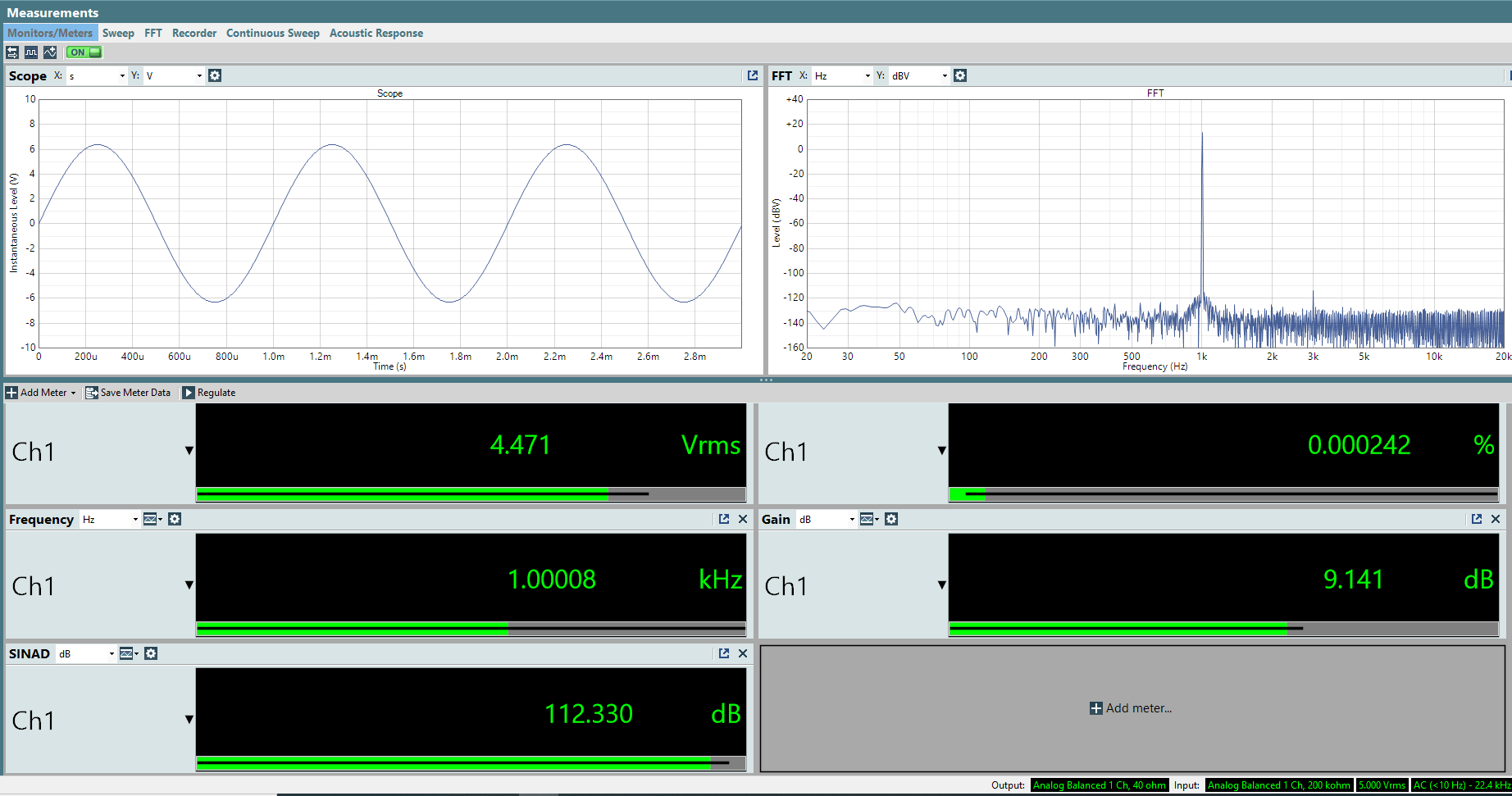This screenshot has width=1512, height=796.
Task: Open Gain meter unit dB dropdown
Action: tap(827, 519)
